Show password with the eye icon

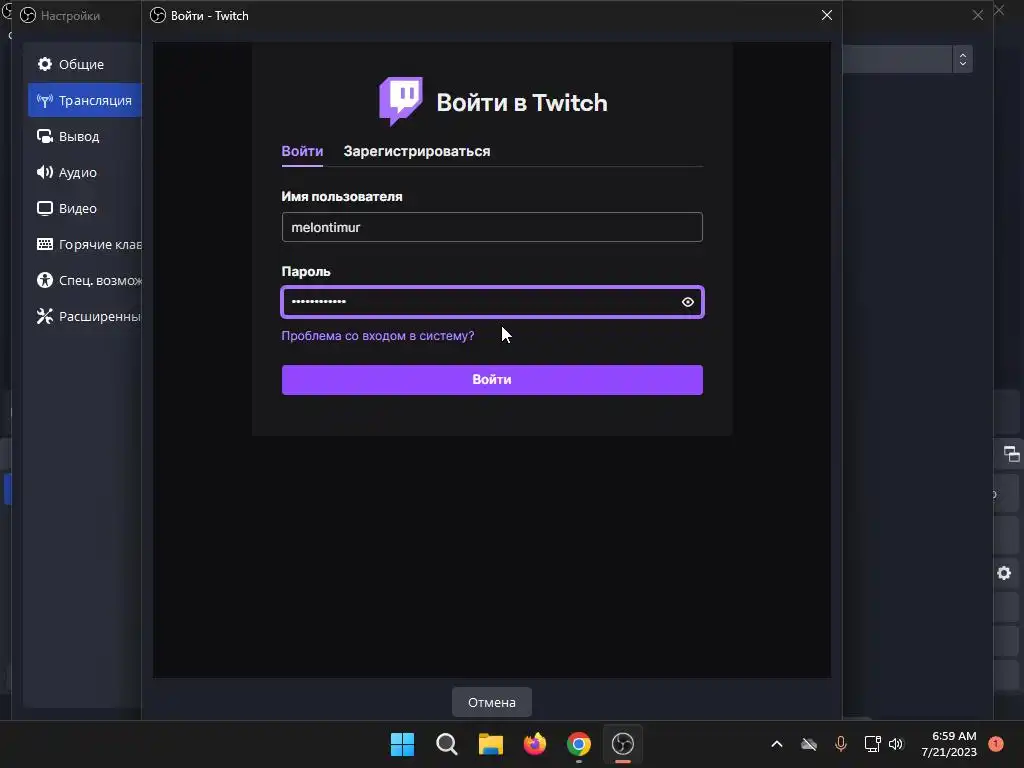click(x=688, y=302)
